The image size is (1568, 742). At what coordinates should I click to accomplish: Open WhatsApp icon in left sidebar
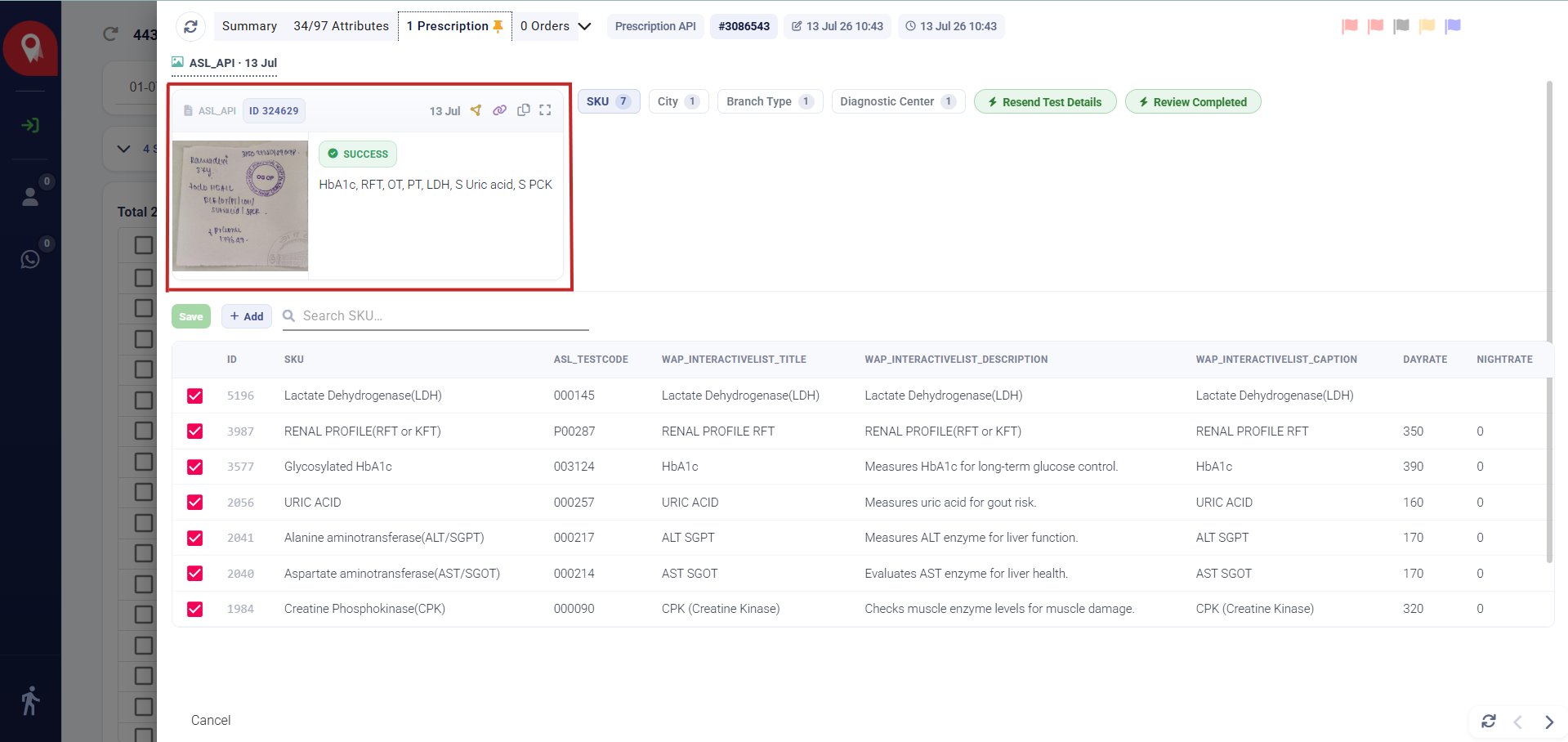point(30,259)
